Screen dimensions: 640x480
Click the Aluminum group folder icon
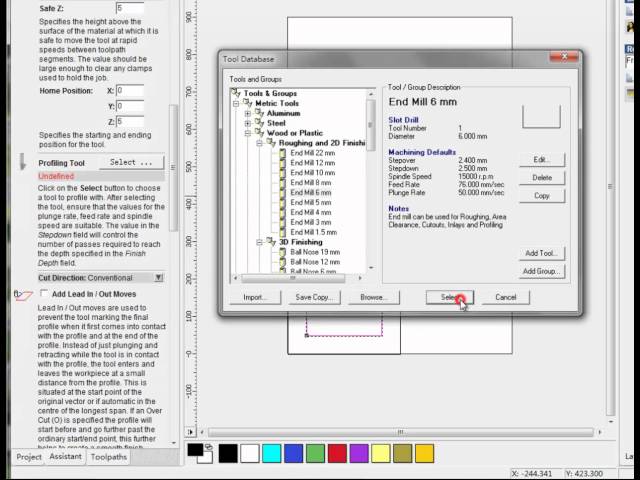tap(259, 113)
